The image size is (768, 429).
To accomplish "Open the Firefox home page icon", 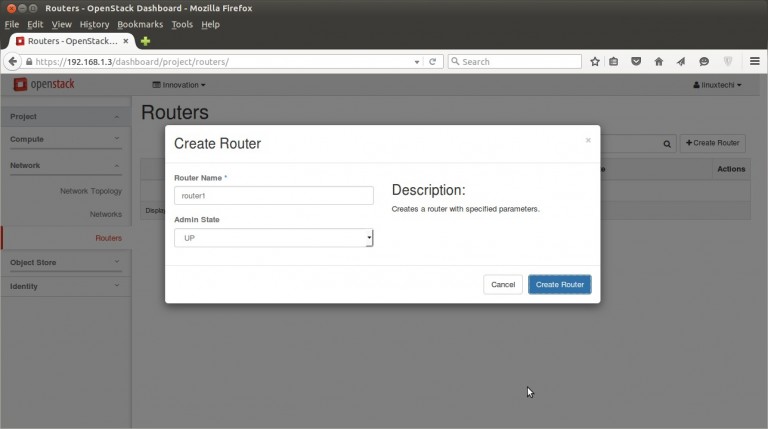I will (659, 61).
